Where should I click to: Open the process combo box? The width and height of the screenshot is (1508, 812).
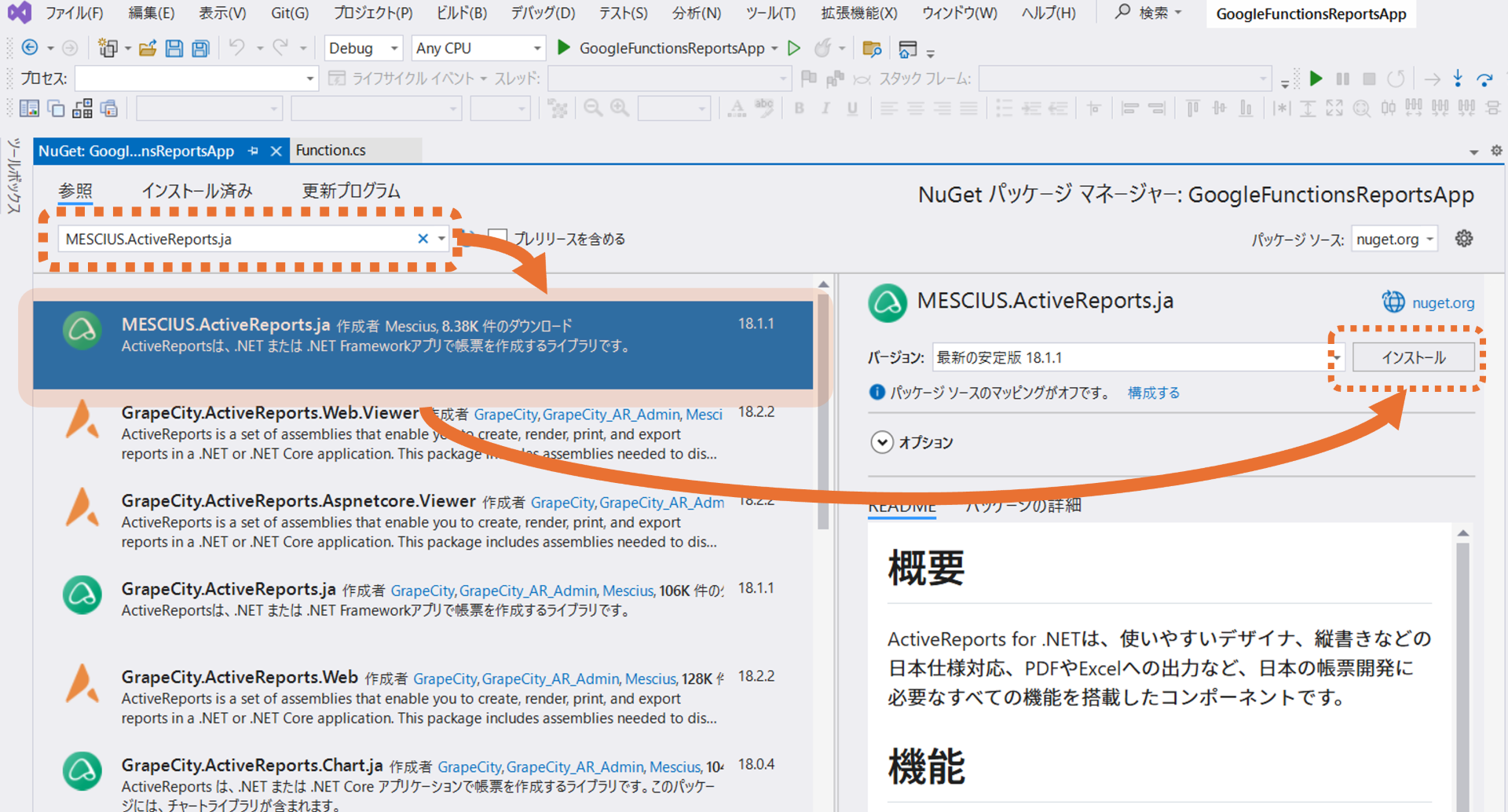pyautogui.click(x=196, y=79)
